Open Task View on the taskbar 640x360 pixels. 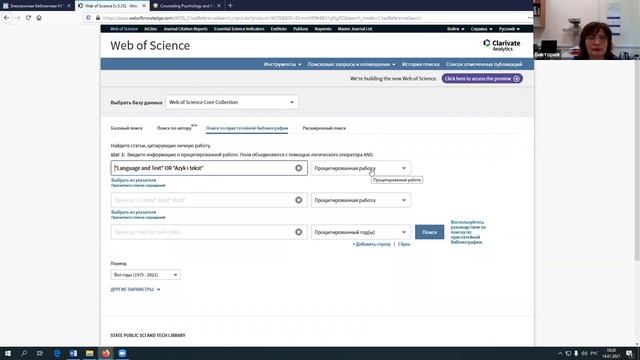pyautogui.click(x=40, y=353)
